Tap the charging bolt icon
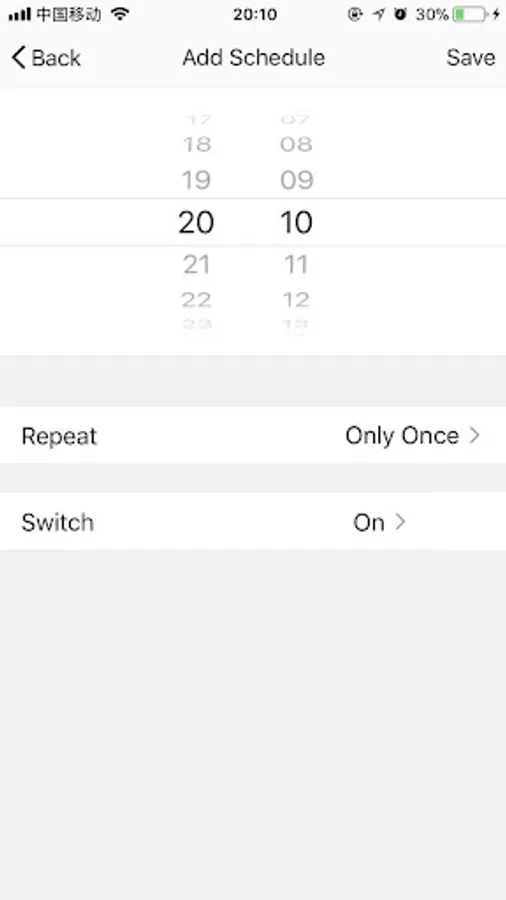 point(496,14)
